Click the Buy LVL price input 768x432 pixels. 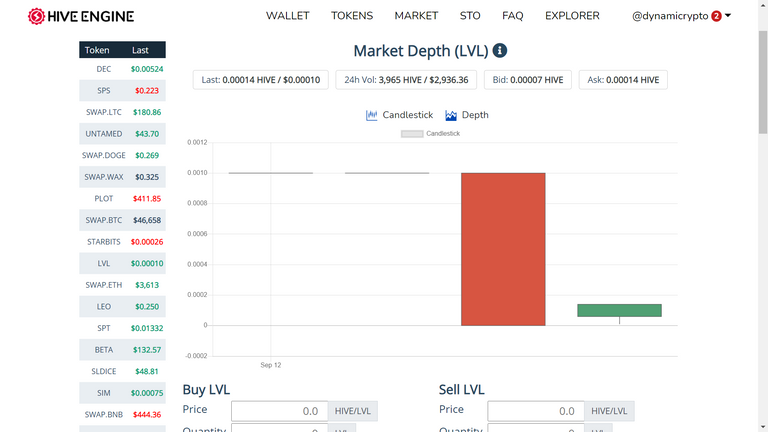pyautogui.click(x=279, y=411)
